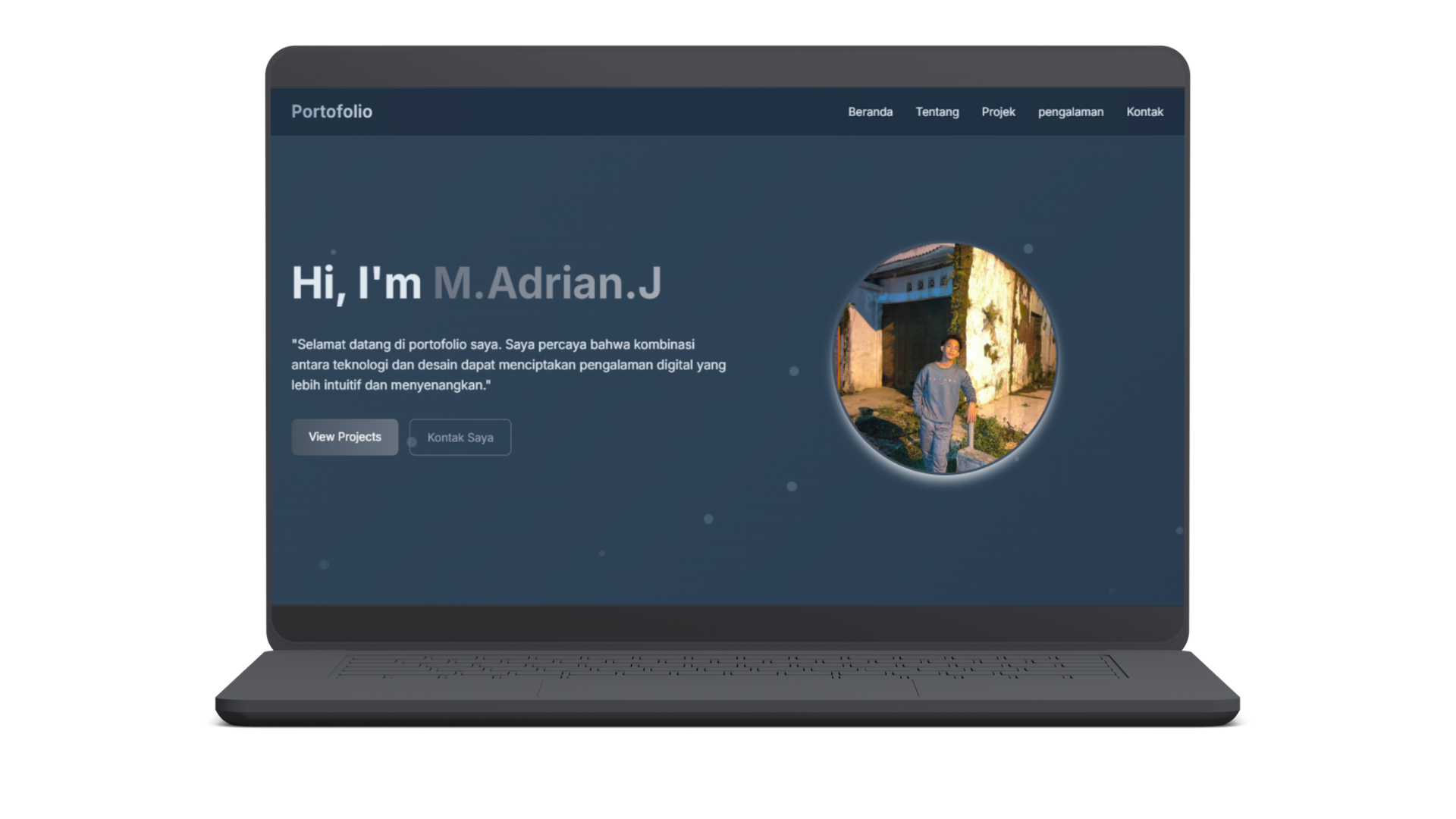
Task: Click particle dot at photo's top-right
Action: (x=1028, y=249)
